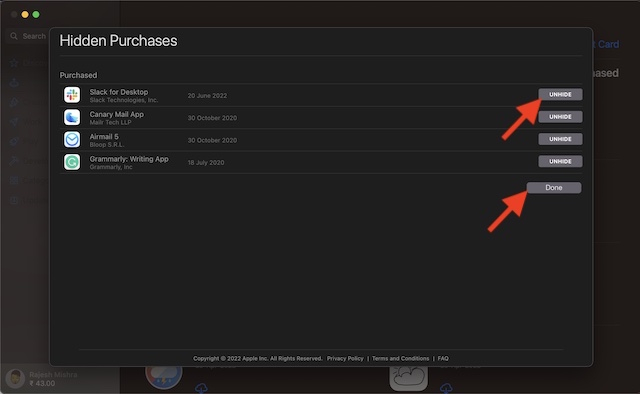The image size is (640, 394).
Task: Unhide Slack for Desktop
Action: point(560,94)
